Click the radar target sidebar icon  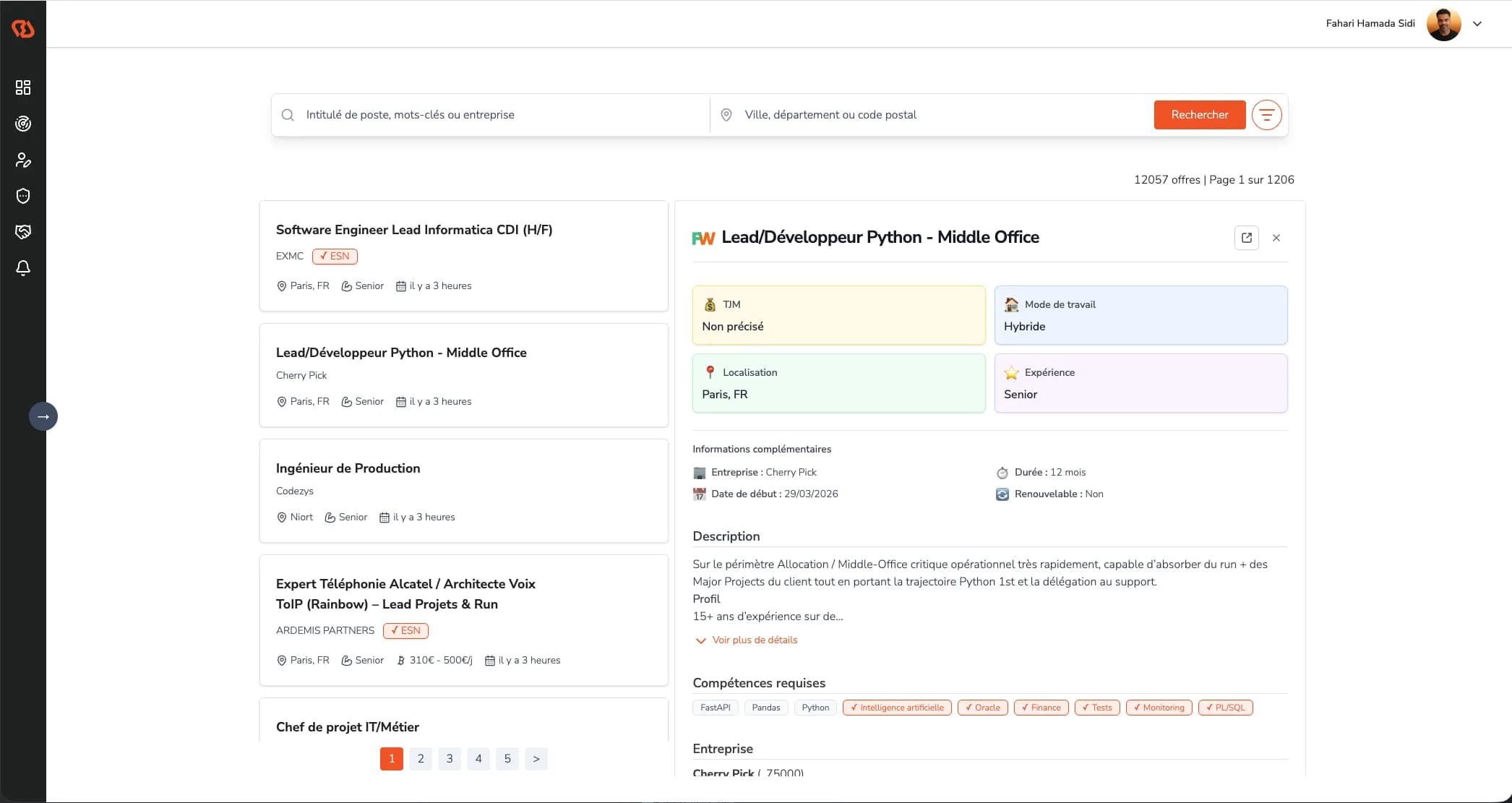[x=23, y=124]
